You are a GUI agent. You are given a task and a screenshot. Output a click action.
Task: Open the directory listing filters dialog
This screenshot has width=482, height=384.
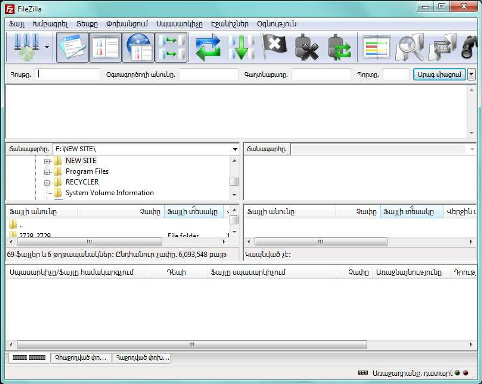(x=377, y=47)
